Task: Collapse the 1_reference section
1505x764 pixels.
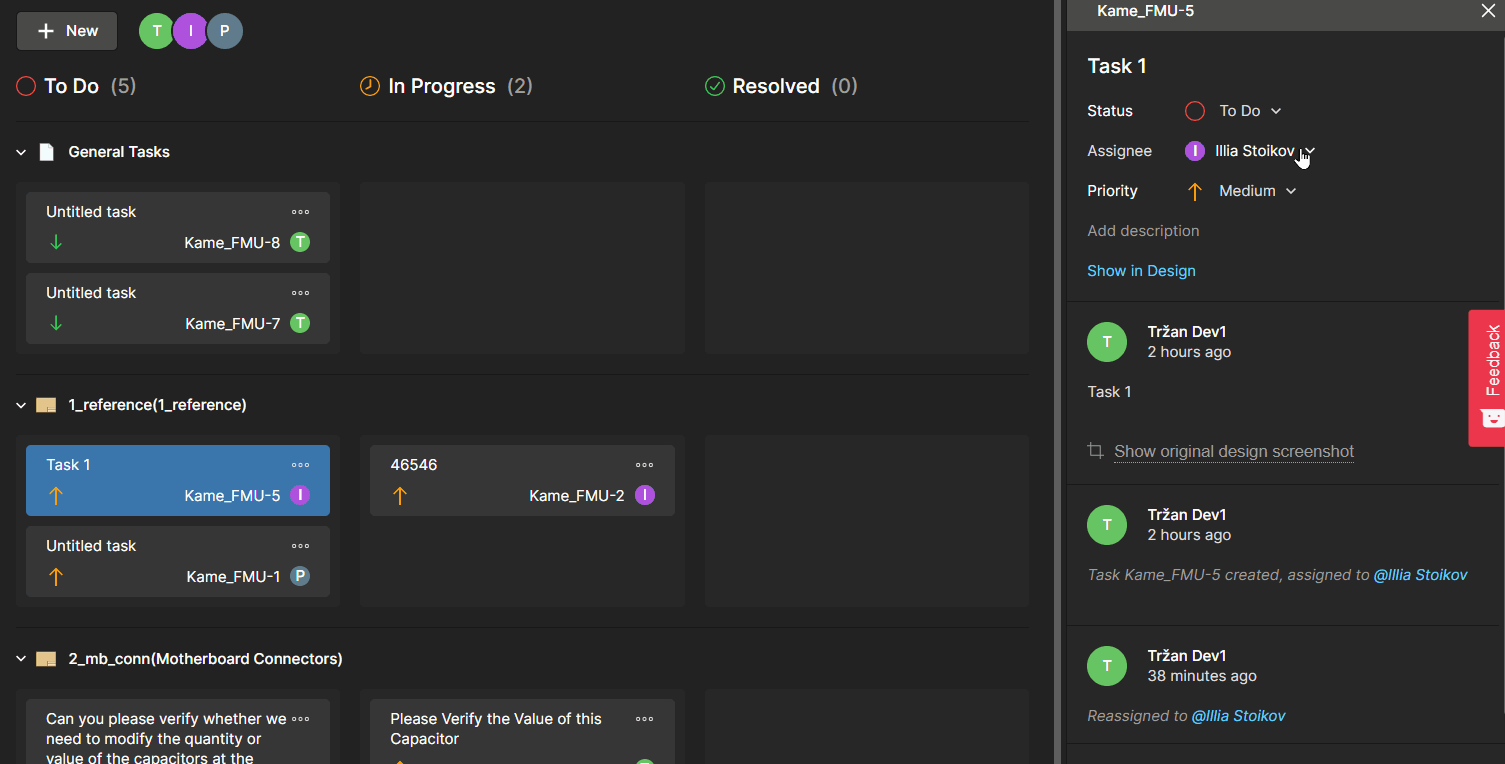Action: coord(21,405)
